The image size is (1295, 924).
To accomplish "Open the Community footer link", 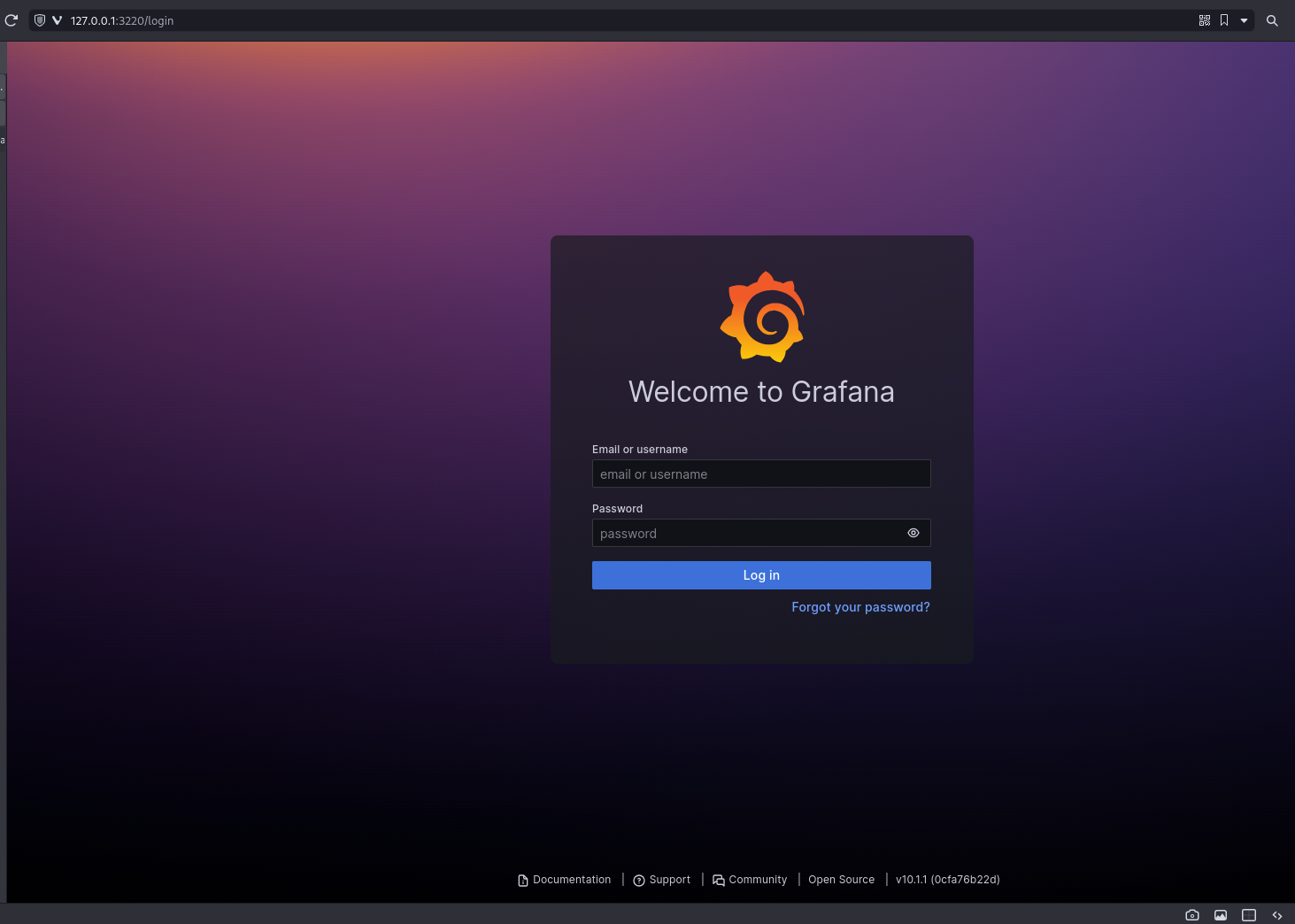I will 750,880.
